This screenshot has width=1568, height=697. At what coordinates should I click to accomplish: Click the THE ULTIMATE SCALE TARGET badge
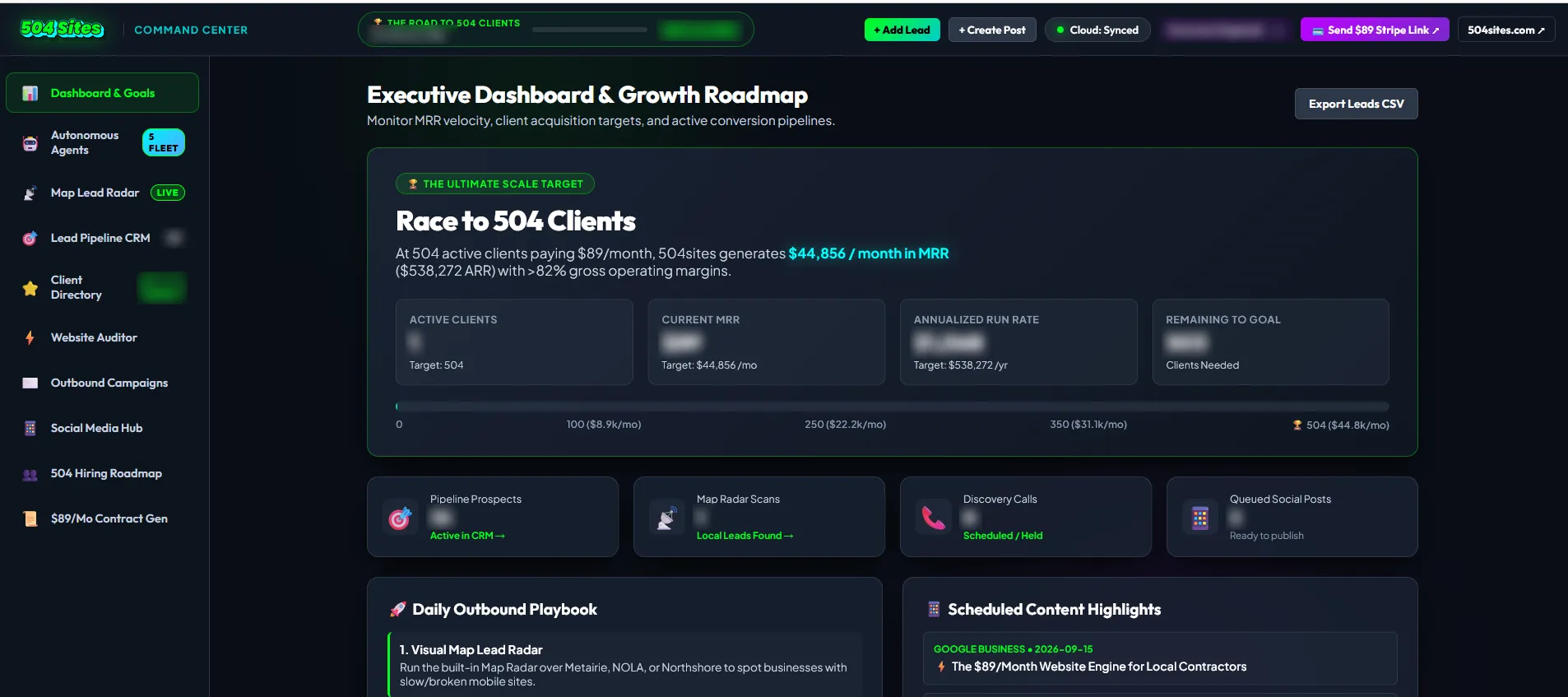[495, 184]
